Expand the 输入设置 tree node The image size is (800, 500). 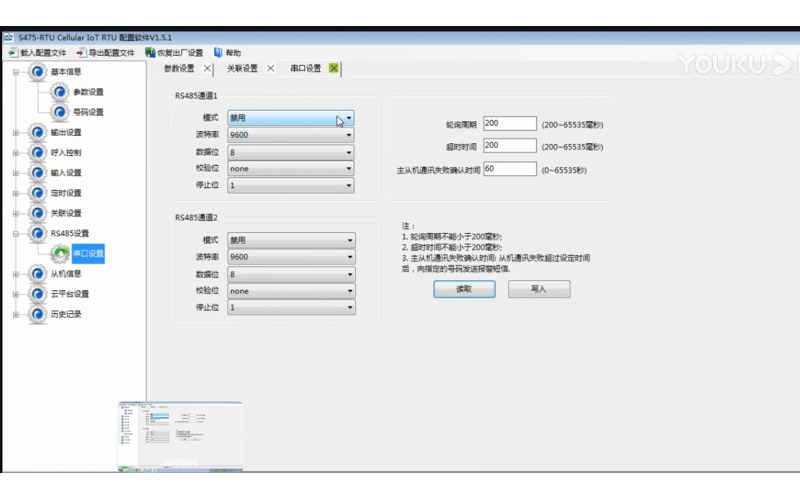point(16,173)
